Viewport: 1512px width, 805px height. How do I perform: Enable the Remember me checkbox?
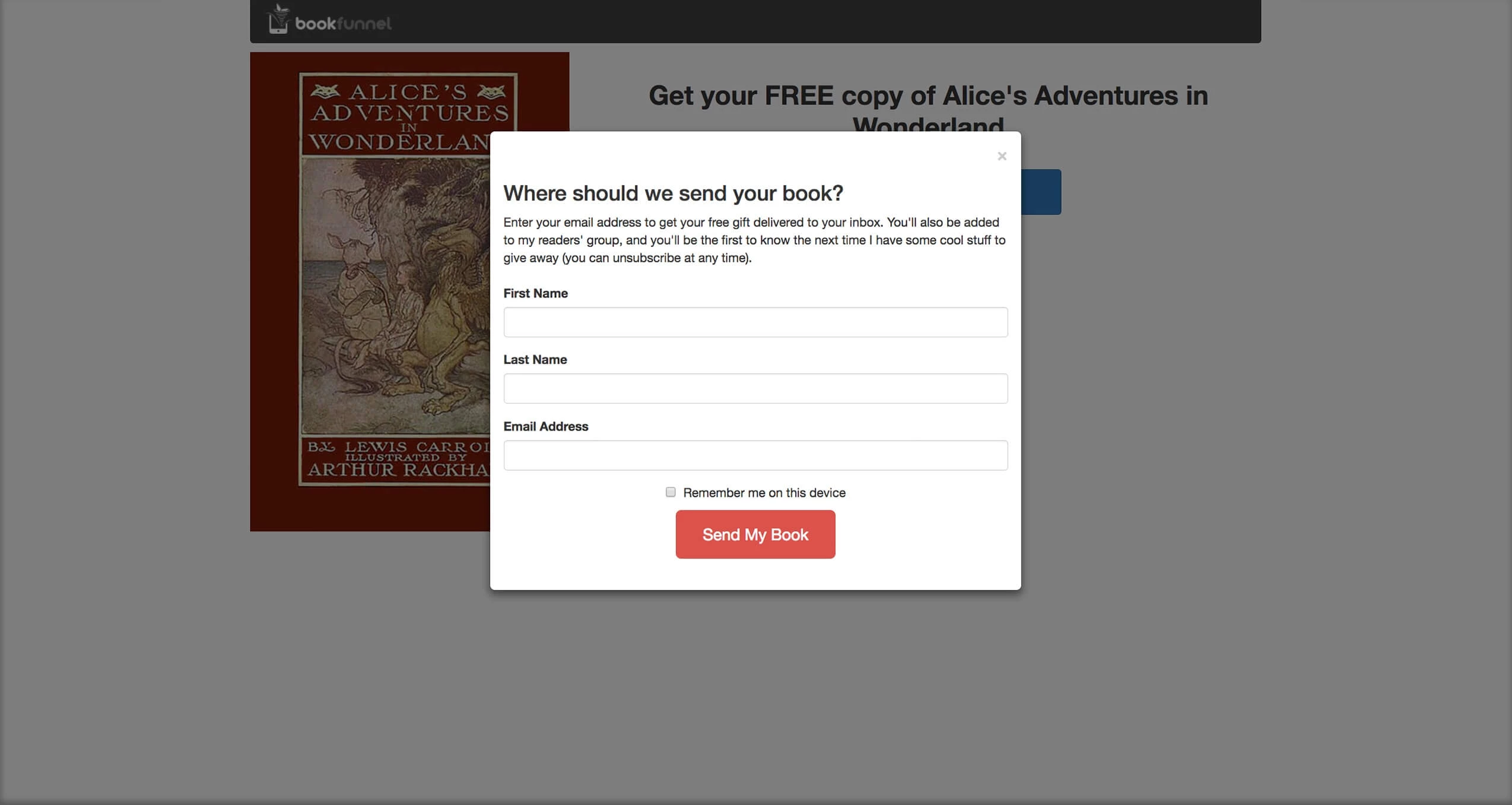[671, 492]
